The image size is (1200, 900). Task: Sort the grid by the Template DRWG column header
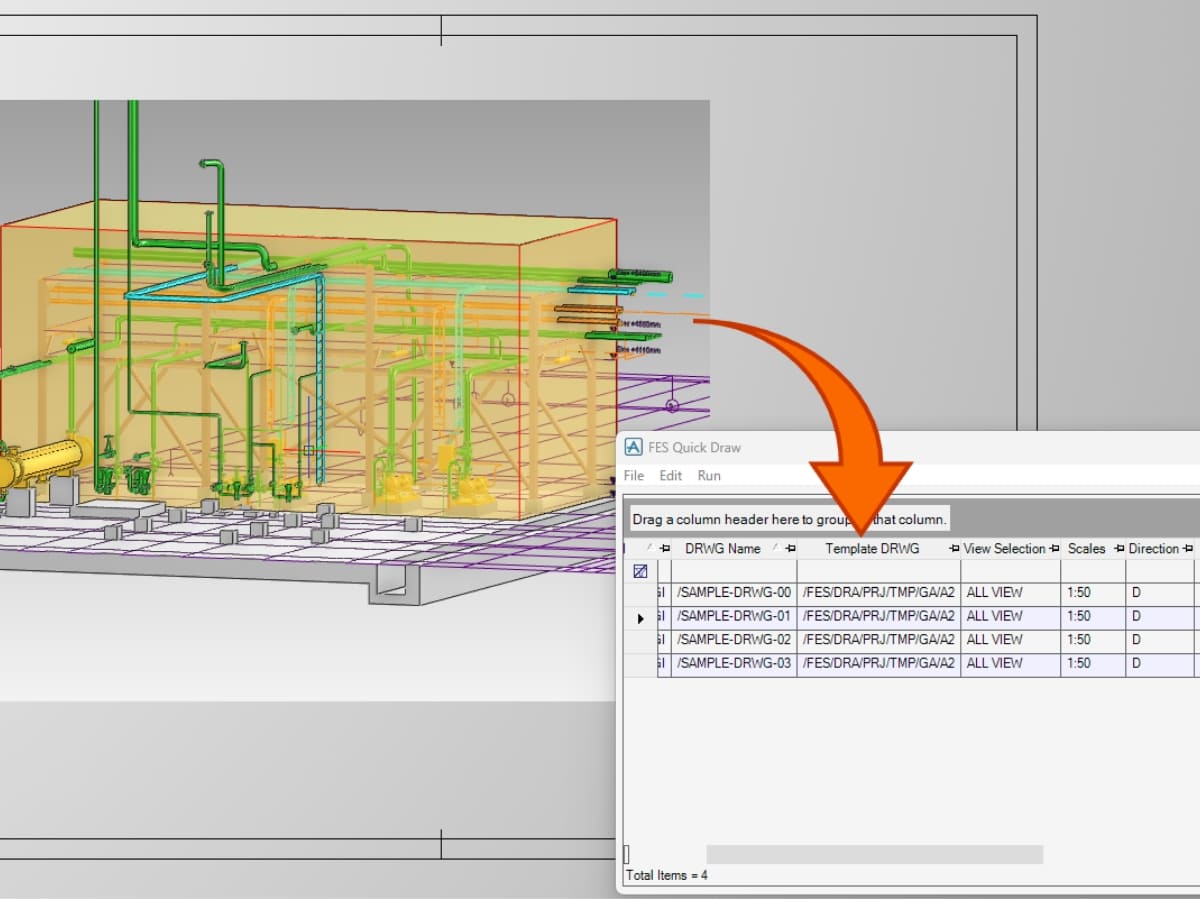[x=873, y=548]
